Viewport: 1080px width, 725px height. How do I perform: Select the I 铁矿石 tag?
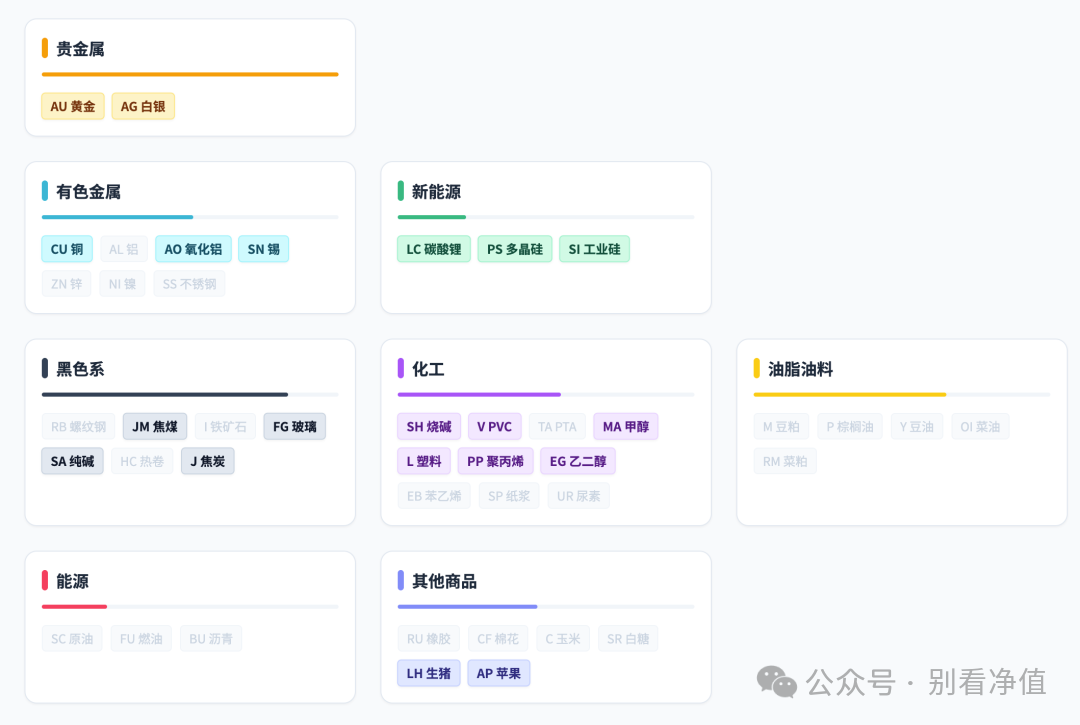click(225, 425)
